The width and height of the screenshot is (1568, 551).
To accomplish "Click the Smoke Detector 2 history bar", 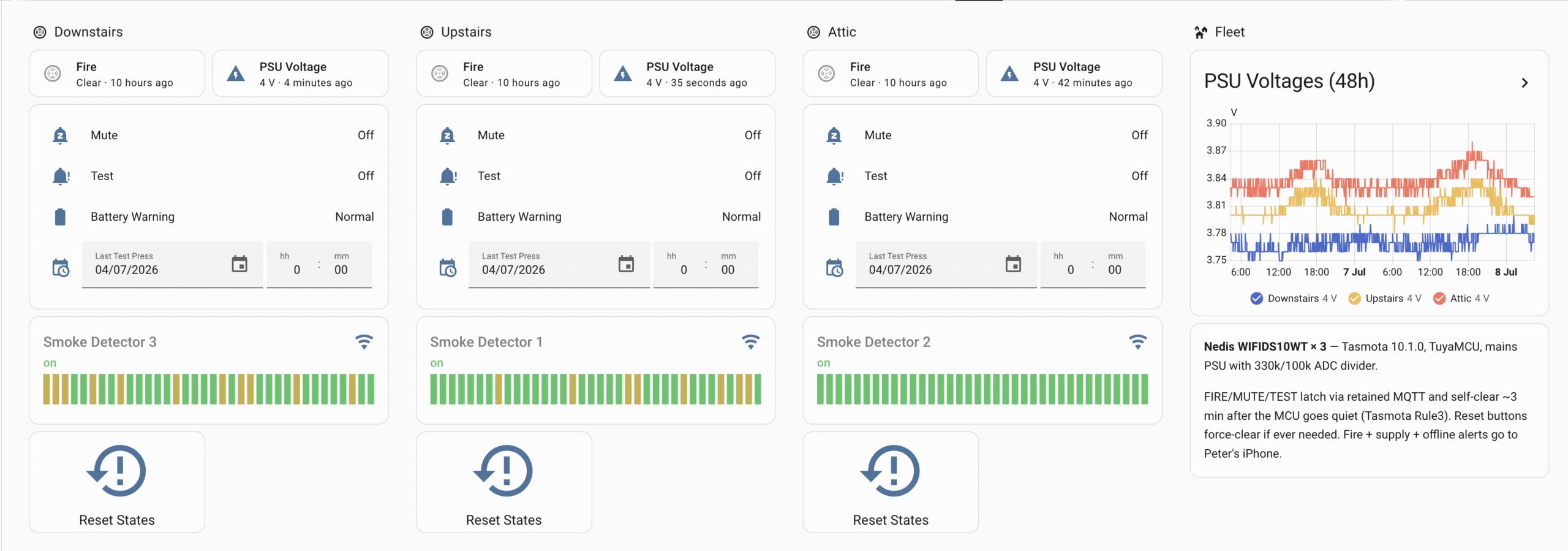I will [982, 389].
